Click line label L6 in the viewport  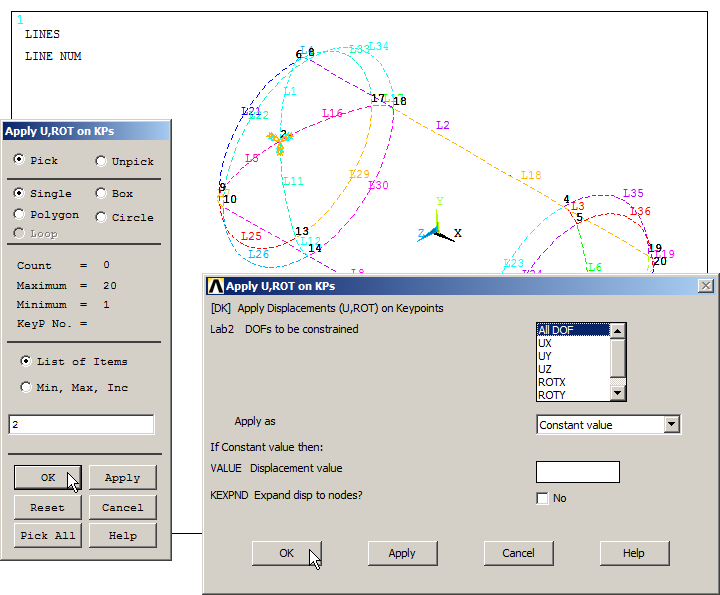coord(595,267)
